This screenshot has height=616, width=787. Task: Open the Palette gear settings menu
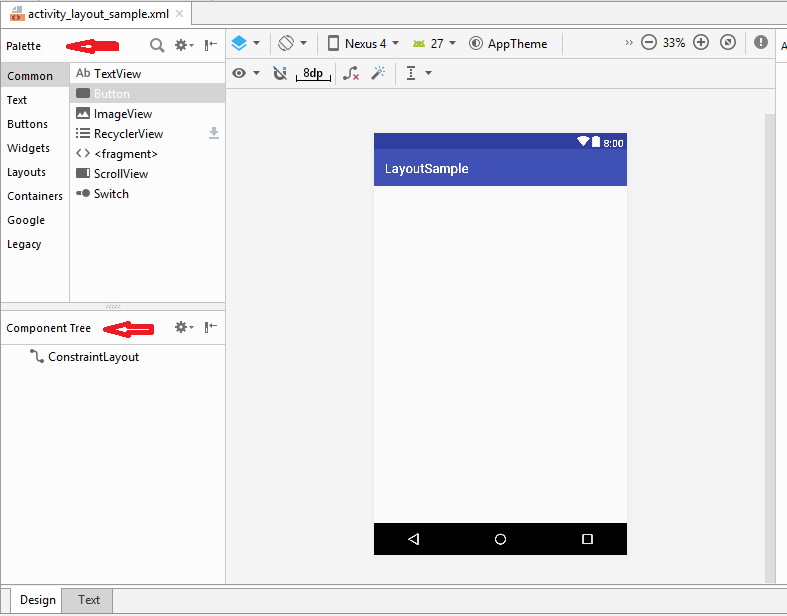pyautogui.click(x=183, y=45)
